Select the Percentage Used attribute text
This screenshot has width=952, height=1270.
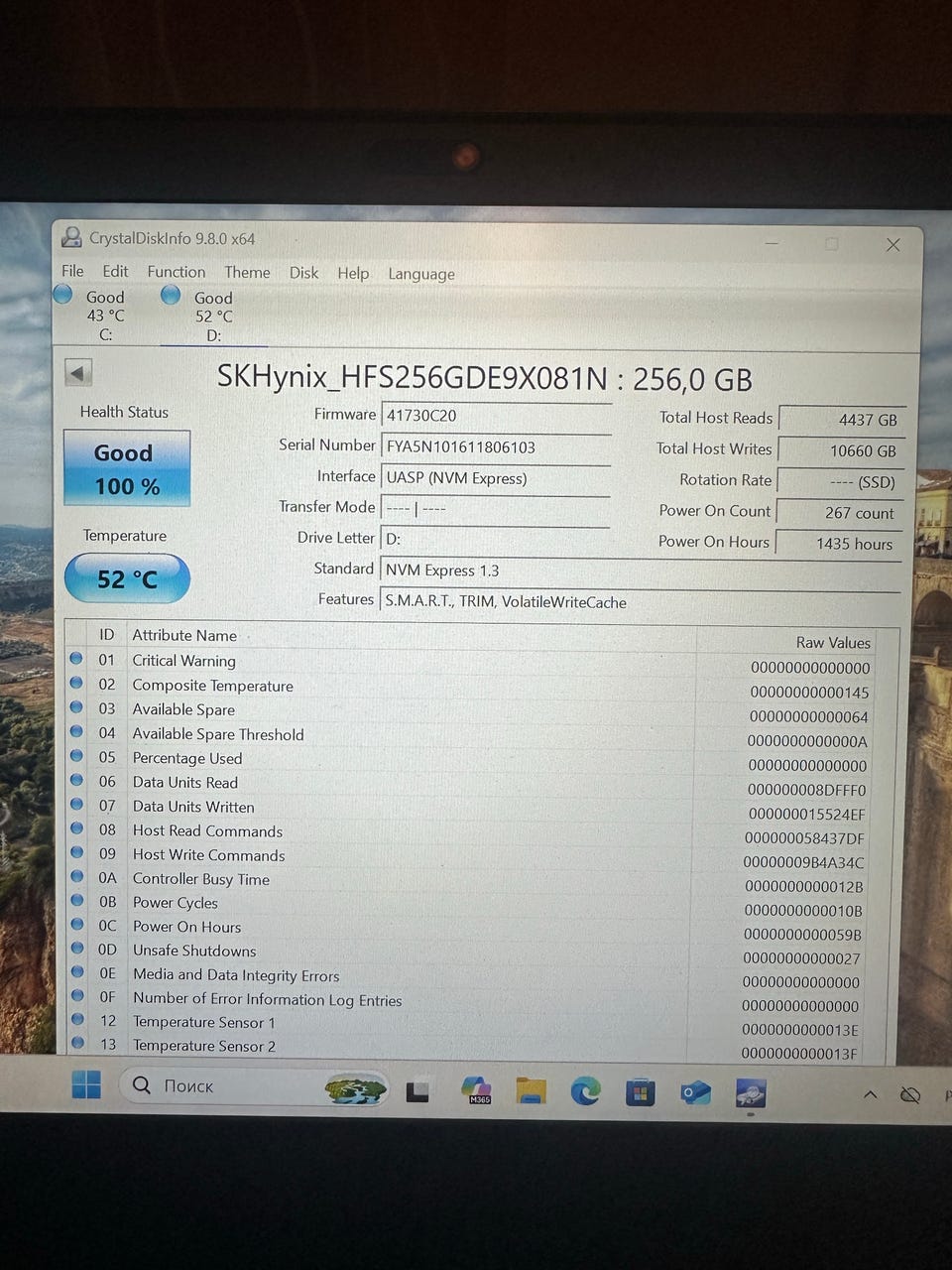click(187, 758)
